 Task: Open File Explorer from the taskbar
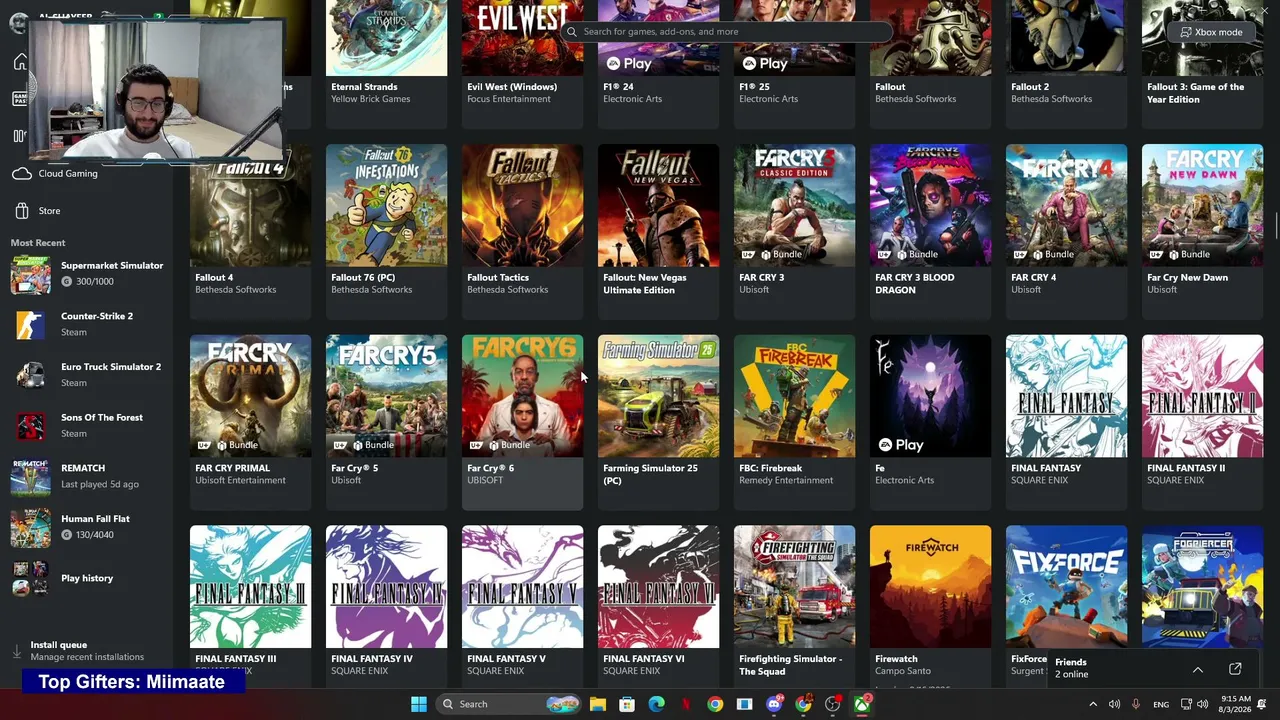click(x=597, y=704)
